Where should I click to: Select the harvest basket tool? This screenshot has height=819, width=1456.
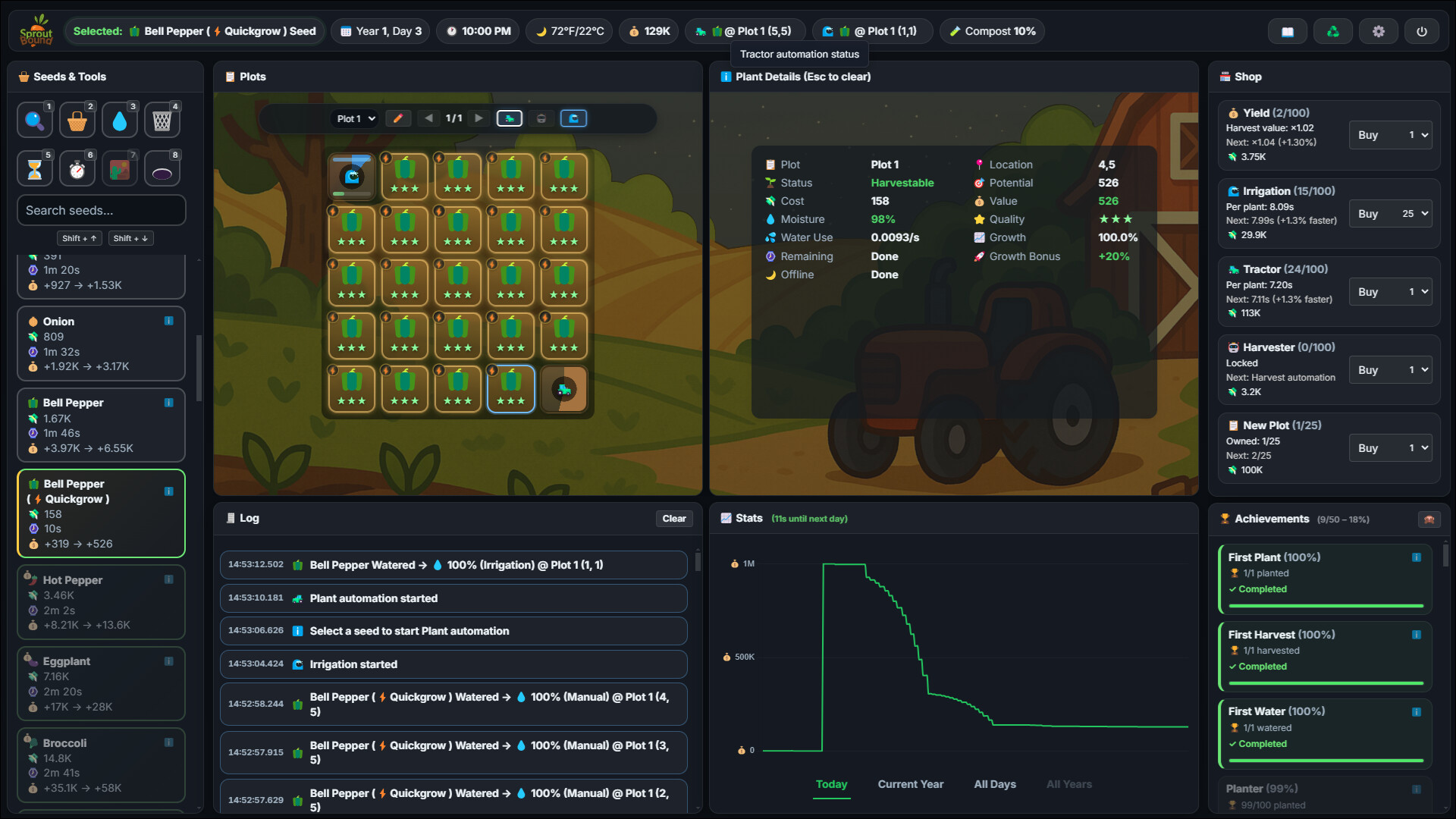click(77, 121)
